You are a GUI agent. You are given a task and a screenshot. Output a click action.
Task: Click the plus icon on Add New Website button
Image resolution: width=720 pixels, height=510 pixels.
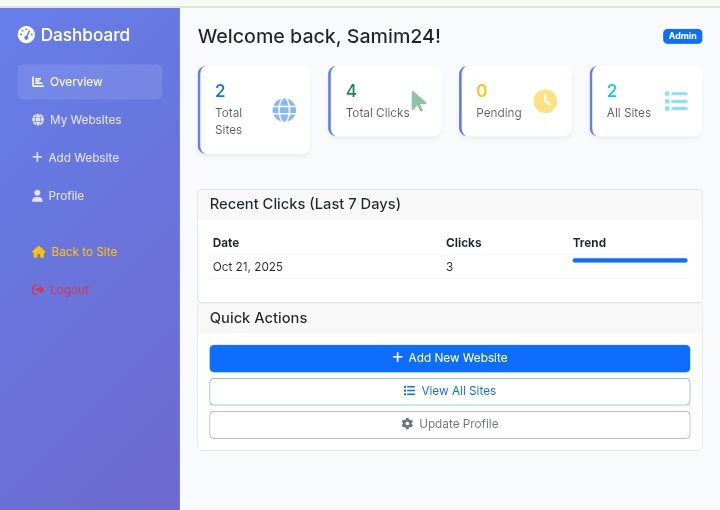click(x=398, y=357)
